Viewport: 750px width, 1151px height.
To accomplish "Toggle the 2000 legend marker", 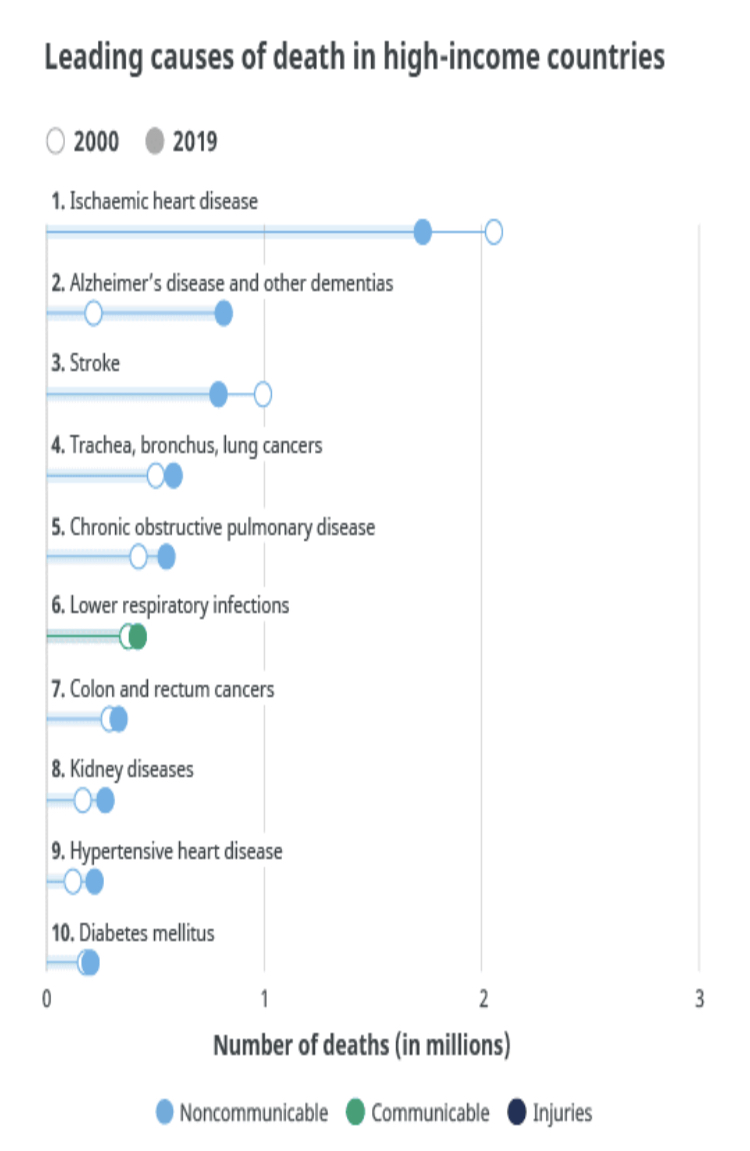I will [x=56, y=140].
